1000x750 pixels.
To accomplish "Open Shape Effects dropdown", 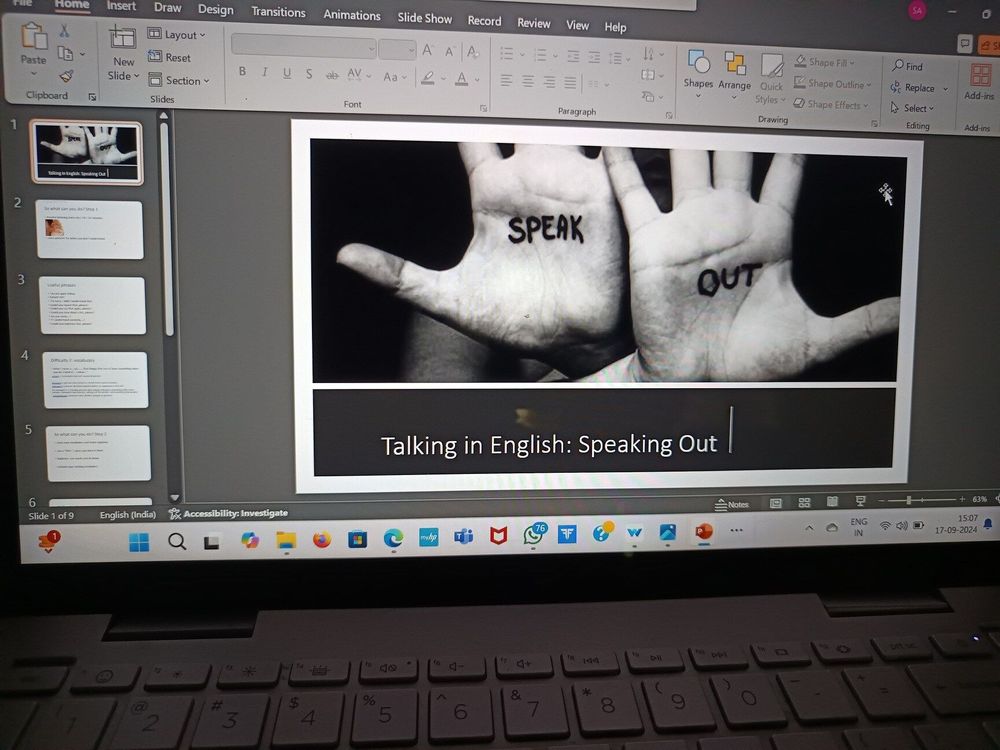I will [831, 104].
